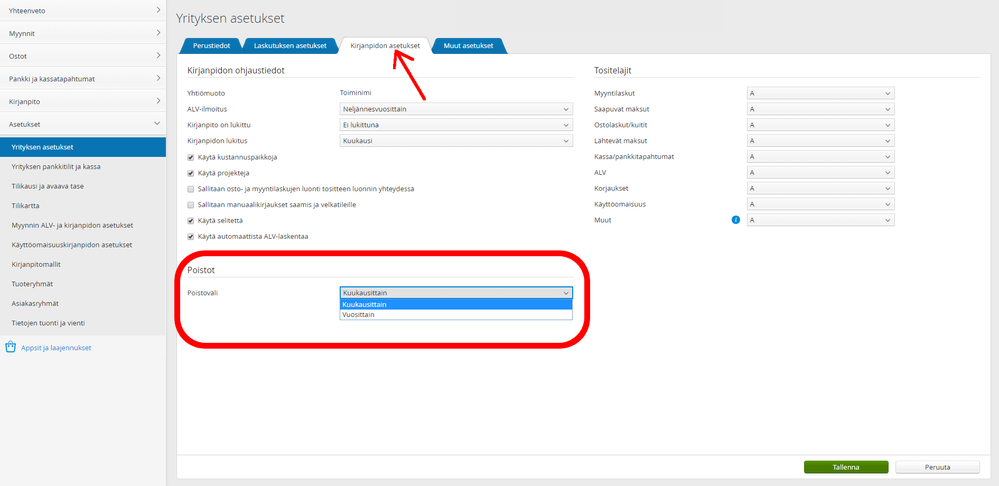Enable Sallitaan manuaalikirjaukset saamis ja velkatileille
This screenshot has width=999, height=486.
(x=190, y=205)
